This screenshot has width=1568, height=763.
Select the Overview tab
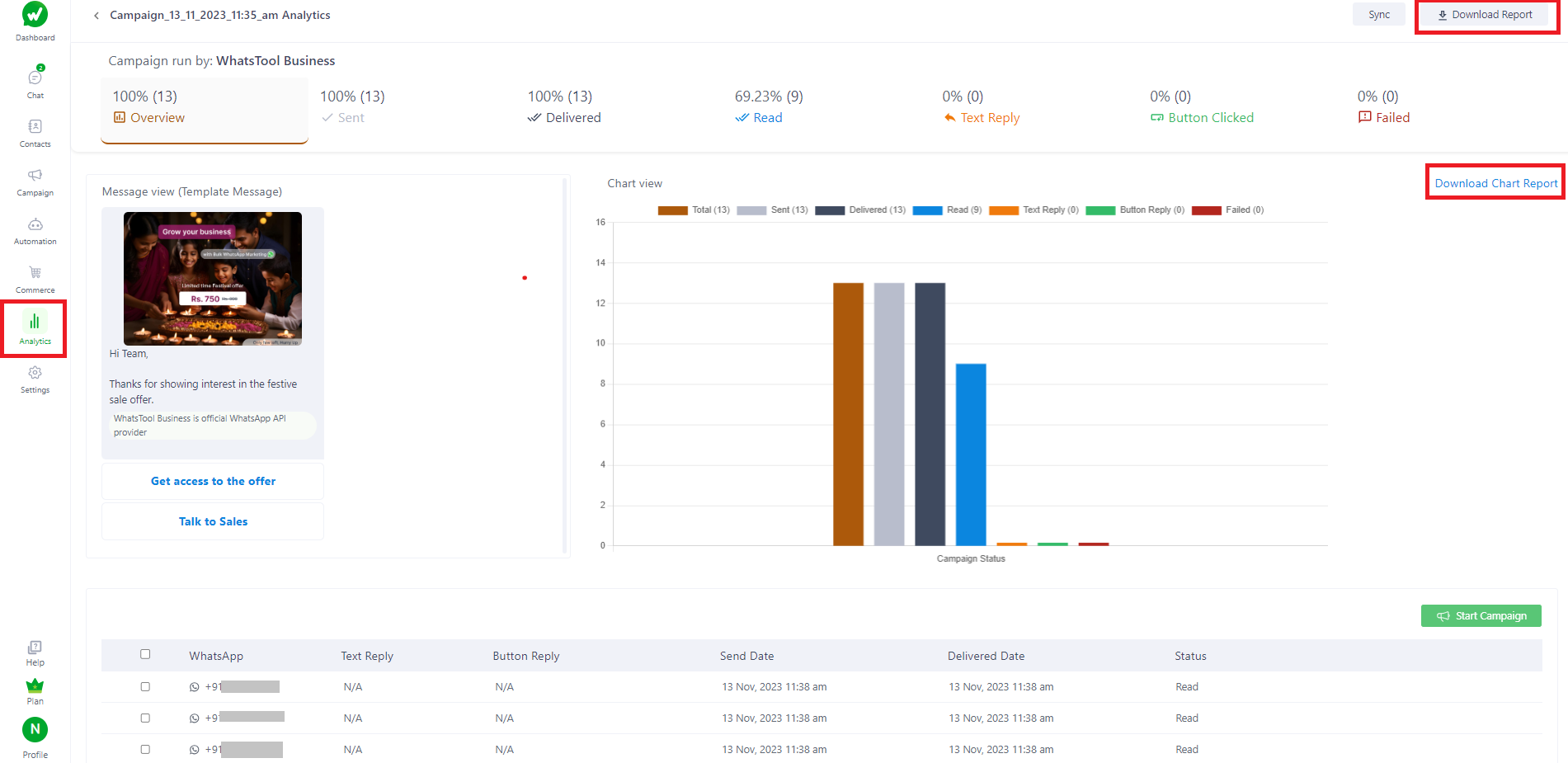(x=205, y=110)
